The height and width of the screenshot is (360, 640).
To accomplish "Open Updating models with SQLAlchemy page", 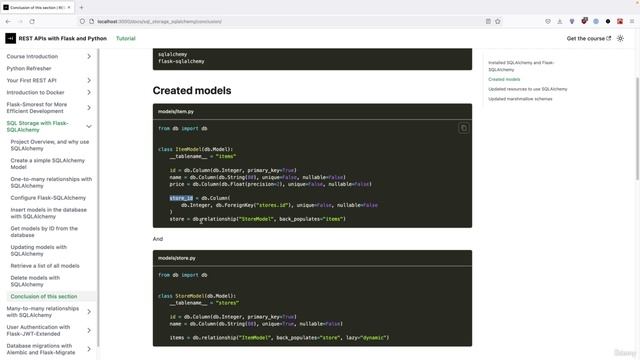I will pos(38,250).
